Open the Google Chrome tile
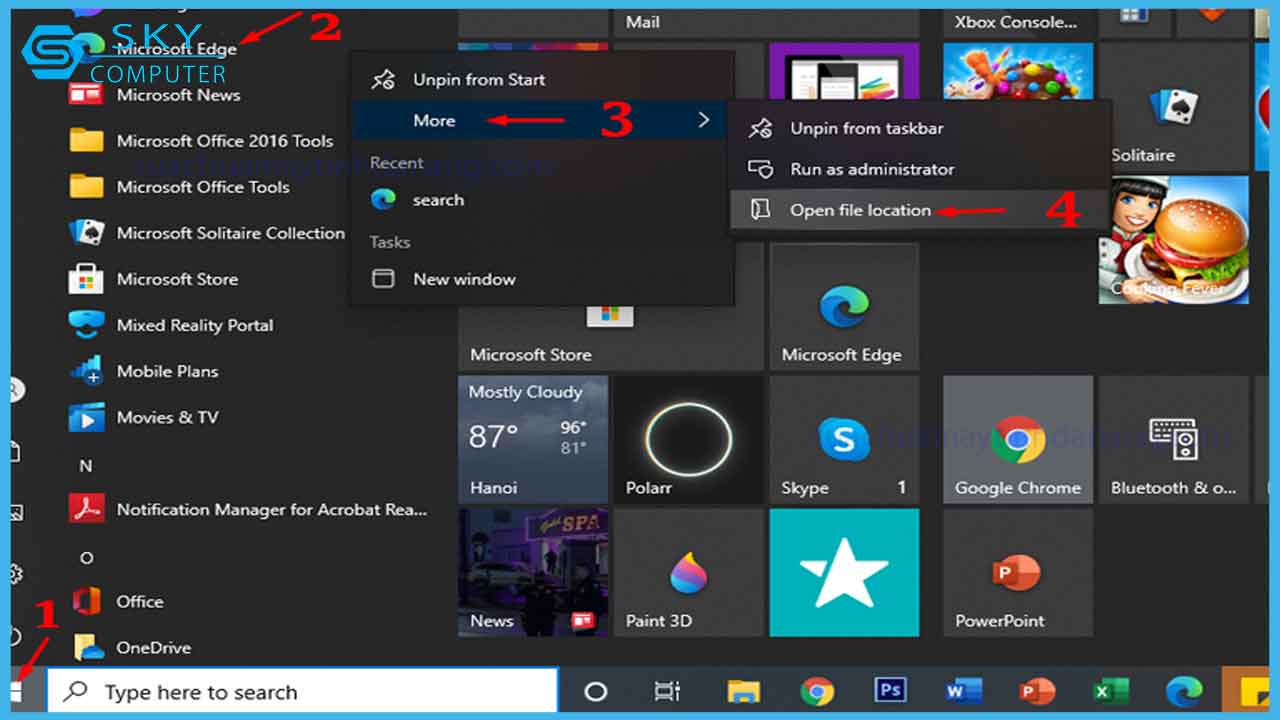Viewport: 1280px width, 720px height. pos(1018,439)
